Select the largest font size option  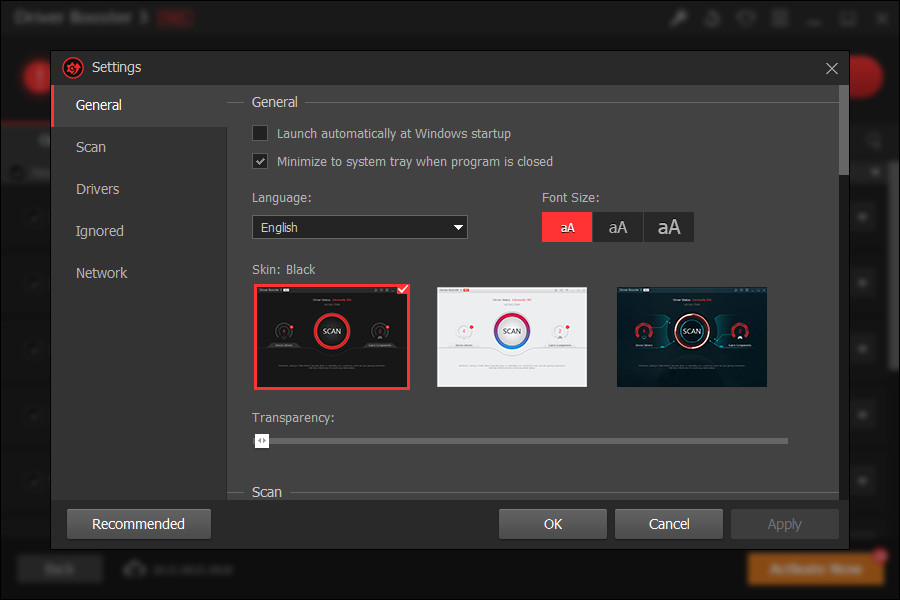click(668, 227)
